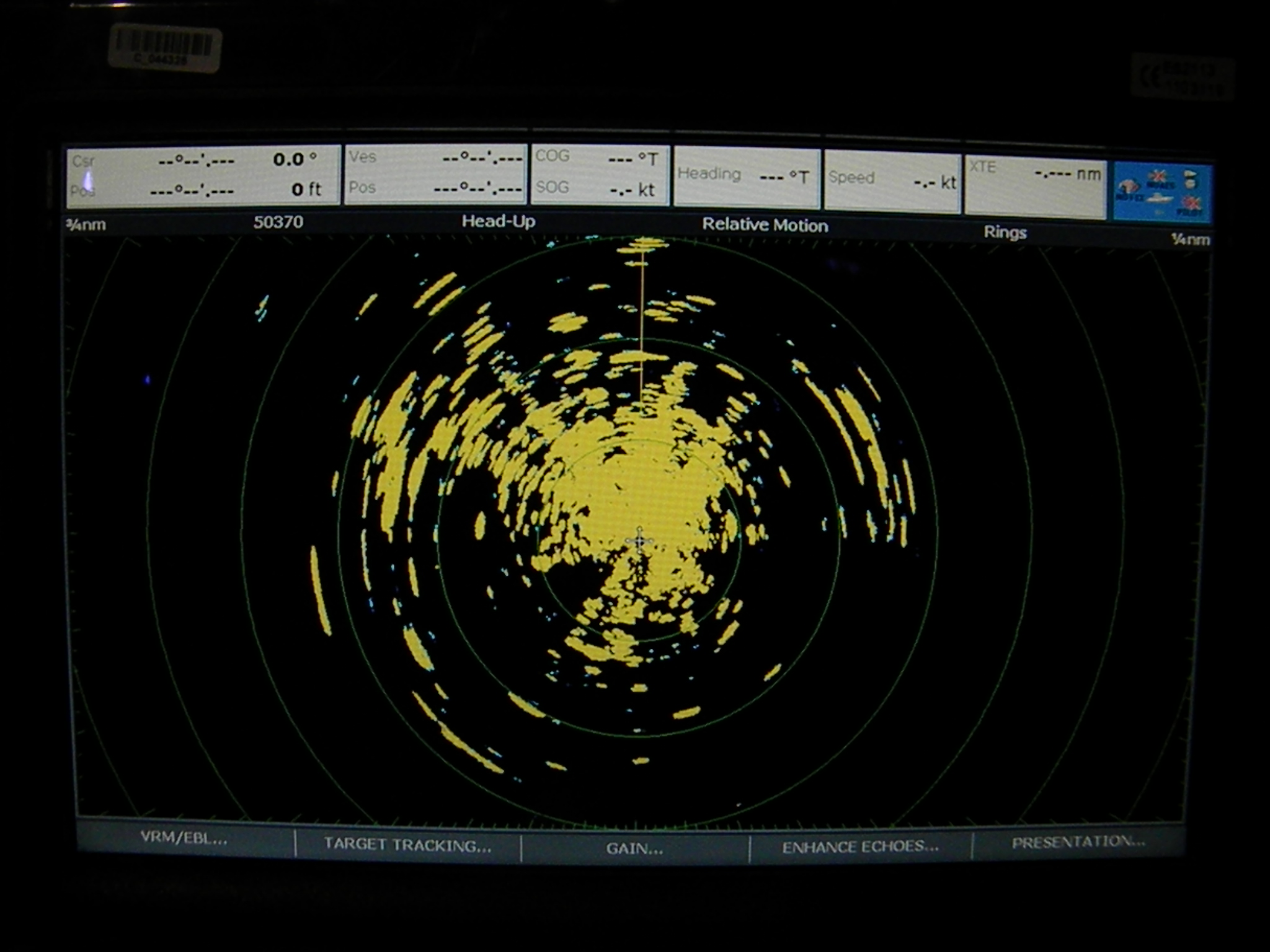This screenshot has height=952, width=1270.
Task: Open the GAIN... softkey menu
Action: (634, 848)
